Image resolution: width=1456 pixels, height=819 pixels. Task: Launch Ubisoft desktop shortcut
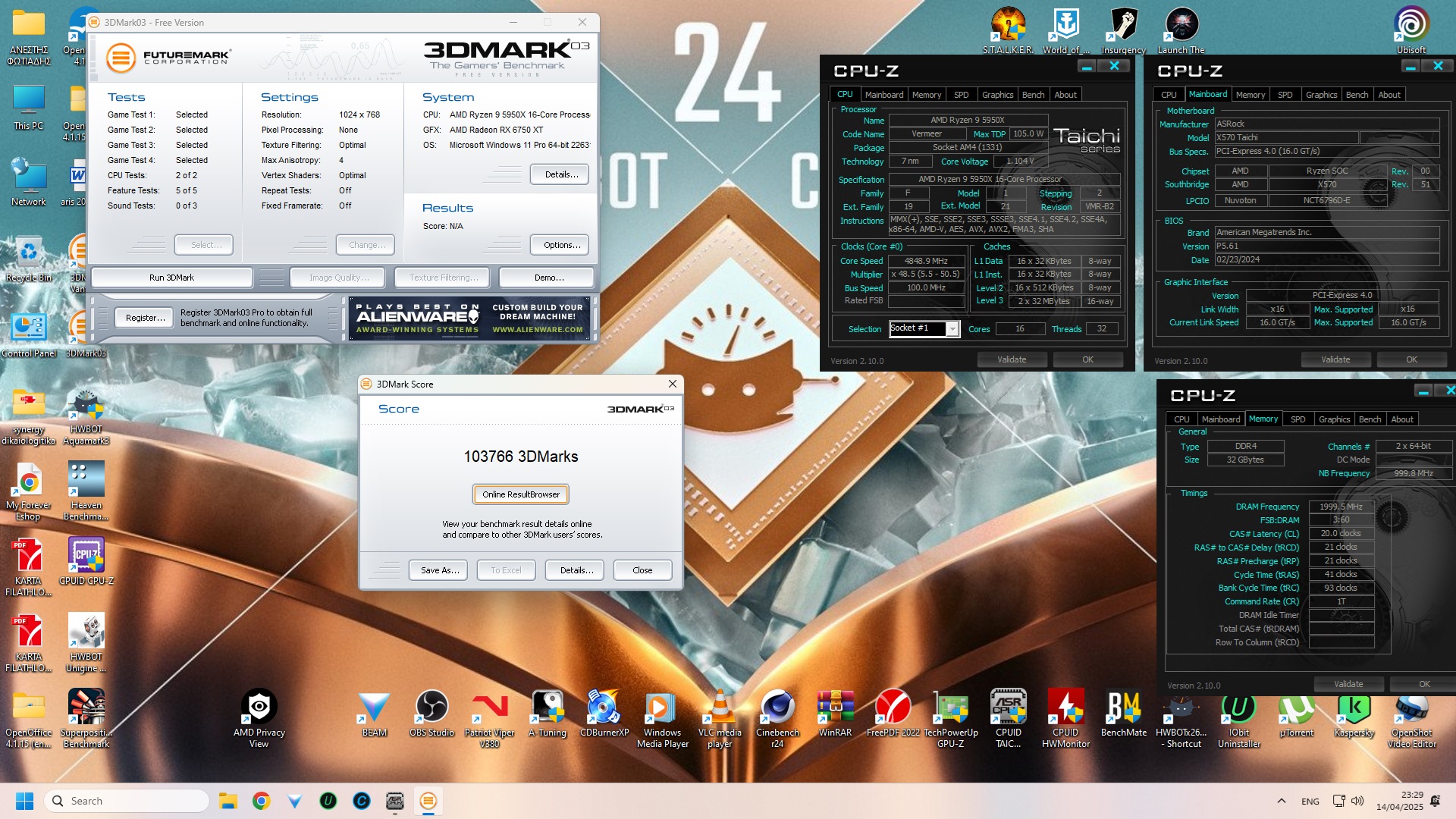click(x=1411, y=31)
